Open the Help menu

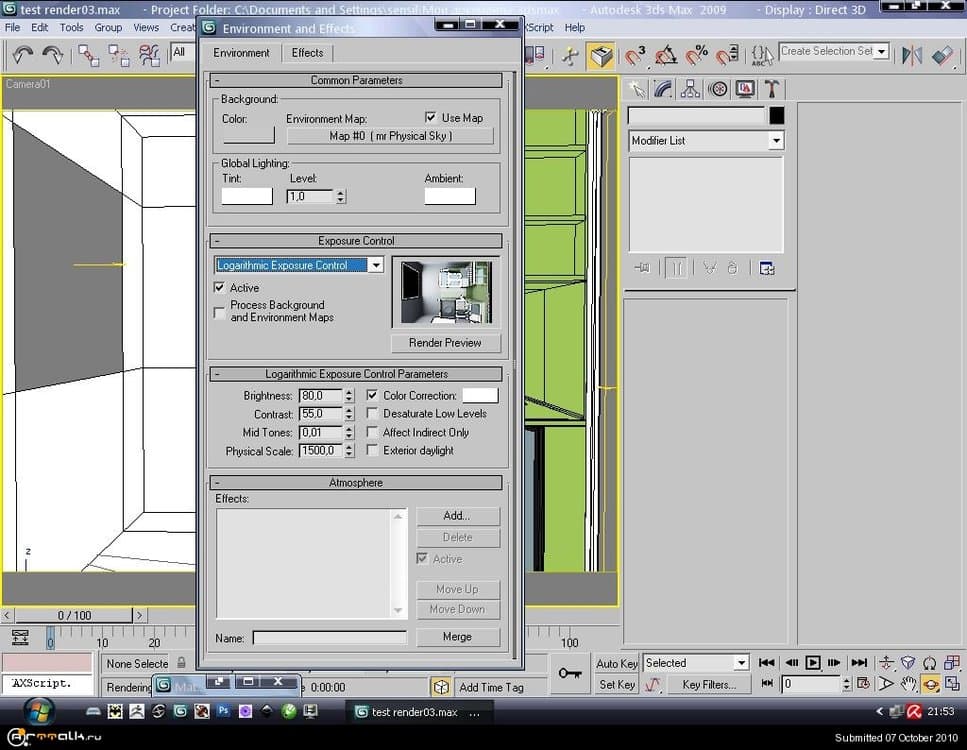tap(575, 28)
